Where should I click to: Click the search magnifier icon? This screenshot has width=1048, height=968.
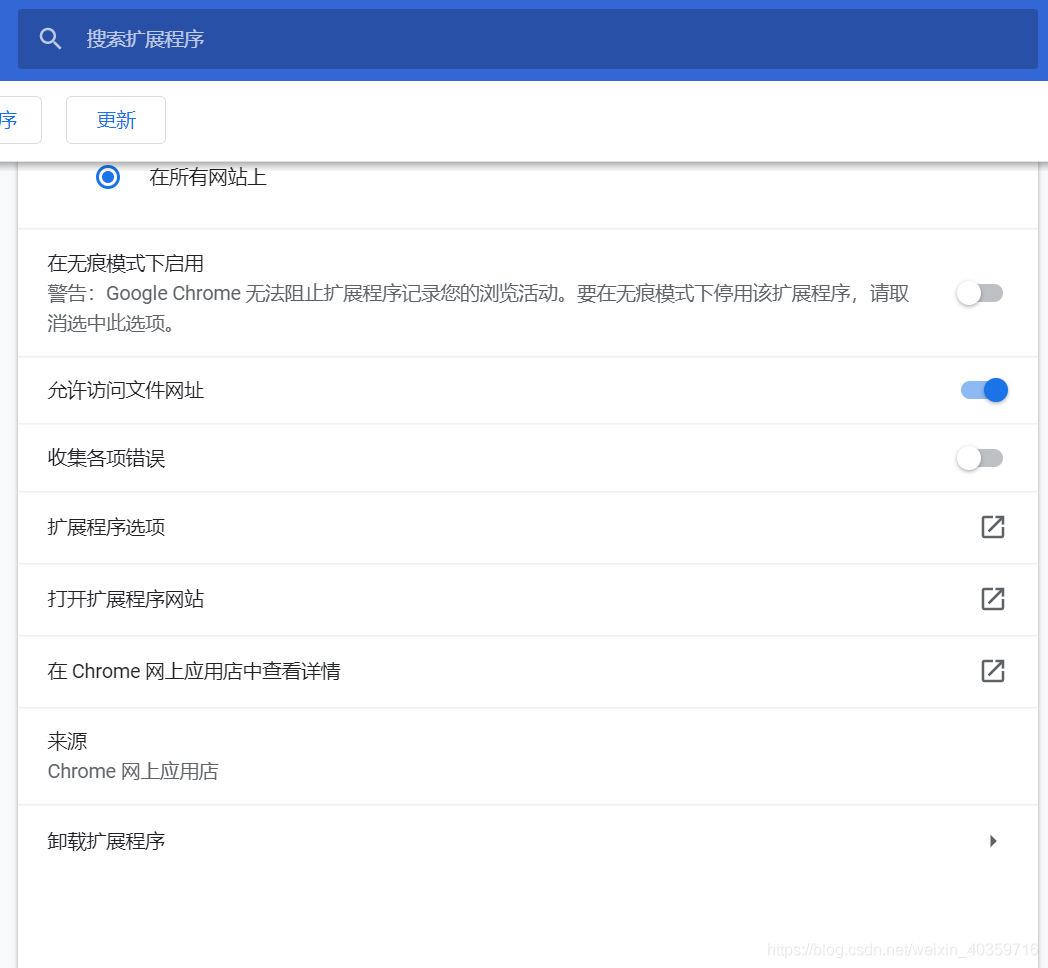[x=50, y=39]
